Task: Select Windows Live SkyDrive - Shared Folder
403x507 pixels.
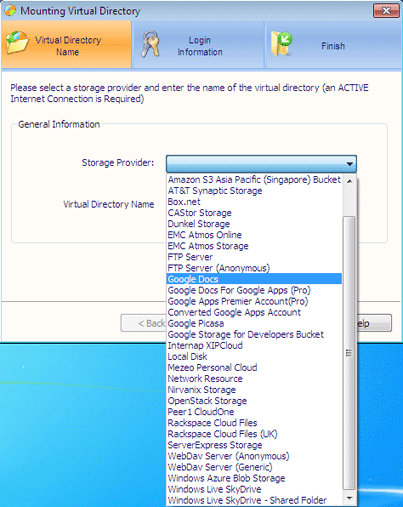Action: 254,500
